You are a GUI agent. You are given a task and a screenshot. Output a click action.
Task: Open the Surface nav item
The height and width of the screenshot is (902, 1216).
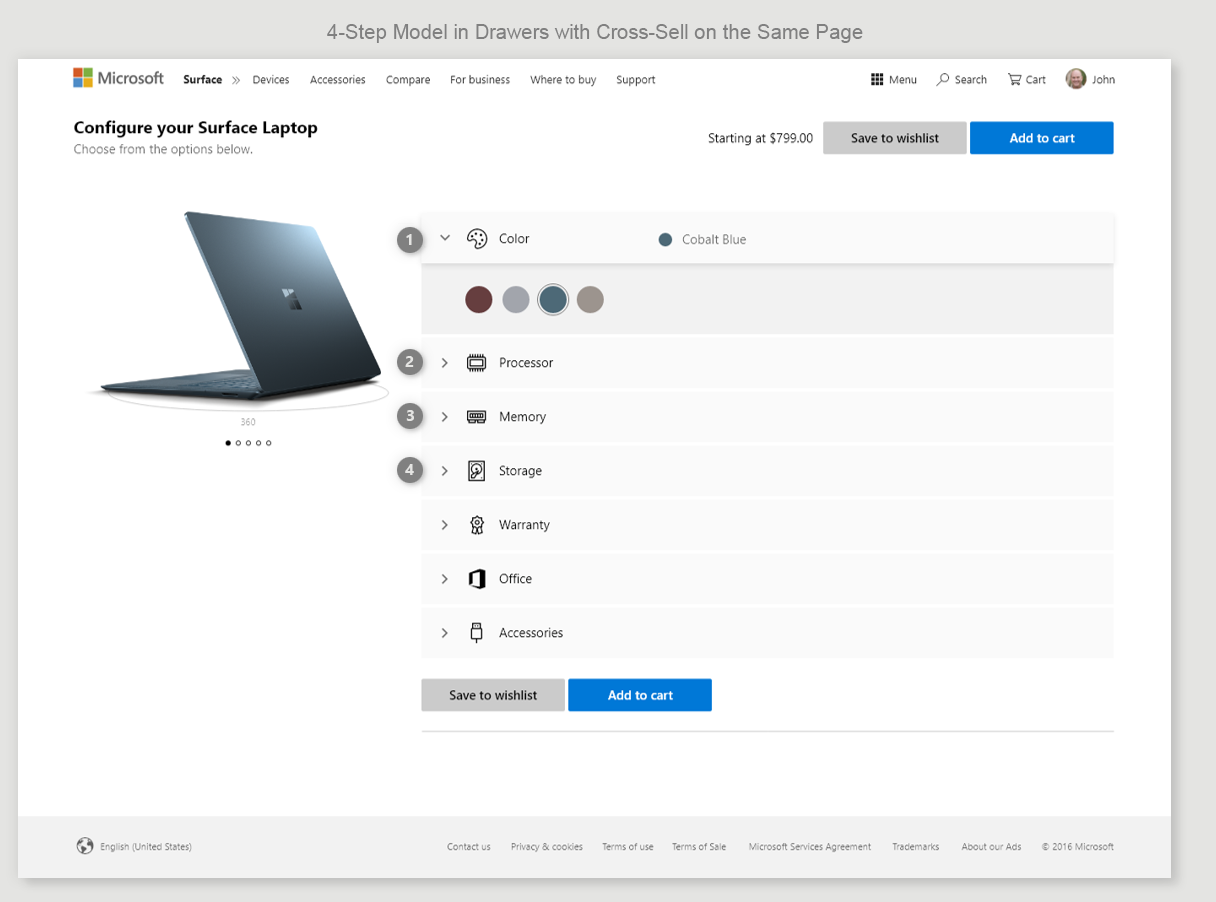[x=203, y=80]
